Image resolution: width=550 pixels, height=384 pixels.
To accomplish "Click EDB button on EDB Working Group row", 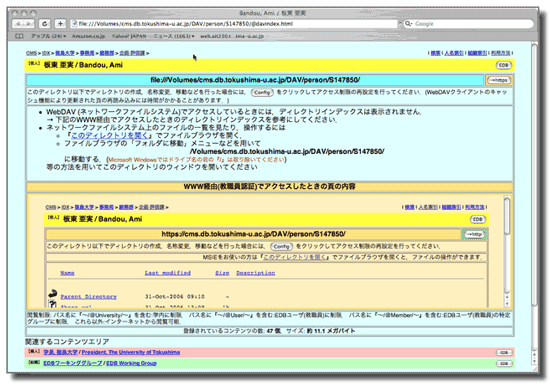I will tap(504, 364).
